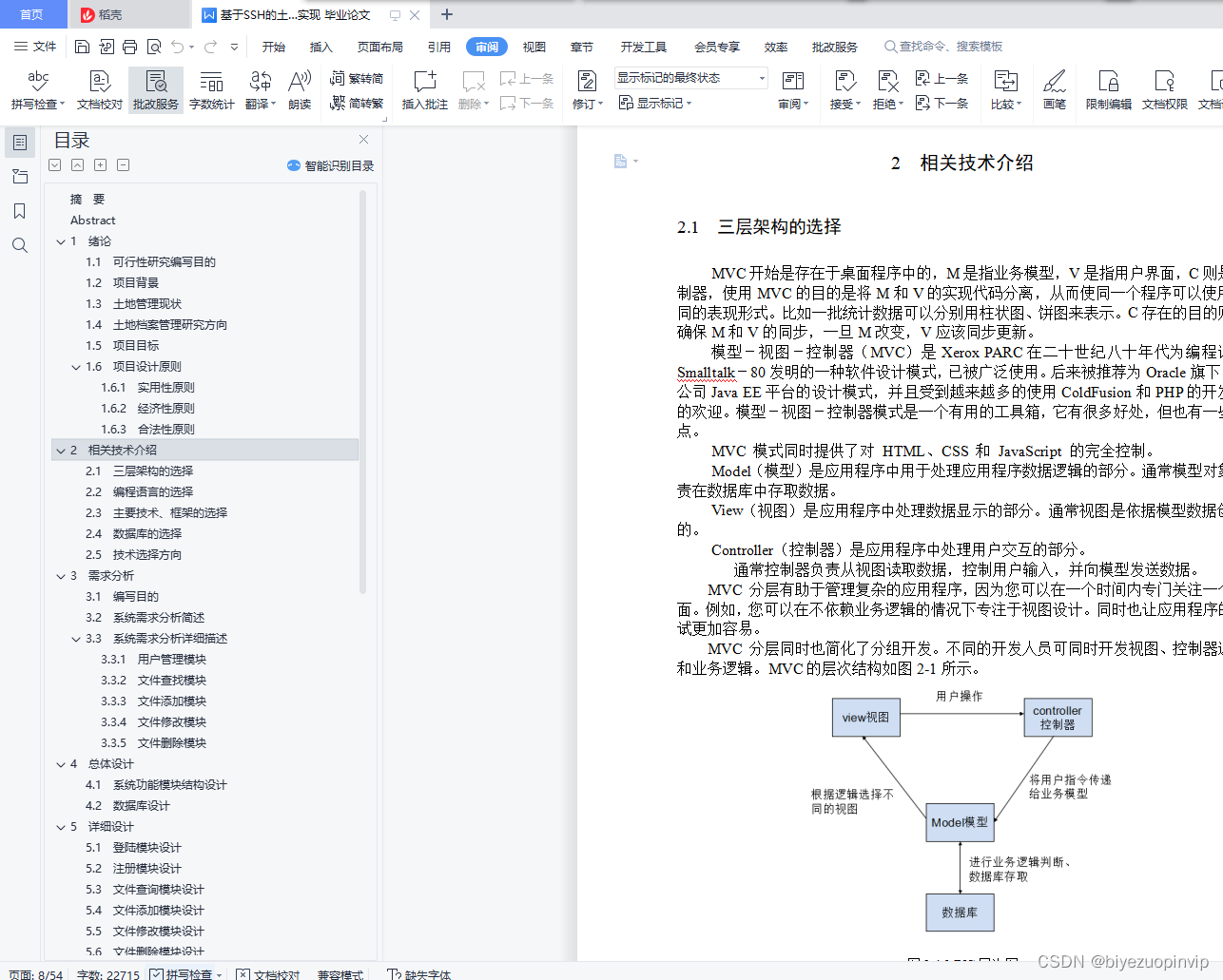Image resolution: width=1223 pixels, height=980 pixels.
Task: Open the review pane icon (审阅)
Action: pyautogui.click(x=793, y=90)
